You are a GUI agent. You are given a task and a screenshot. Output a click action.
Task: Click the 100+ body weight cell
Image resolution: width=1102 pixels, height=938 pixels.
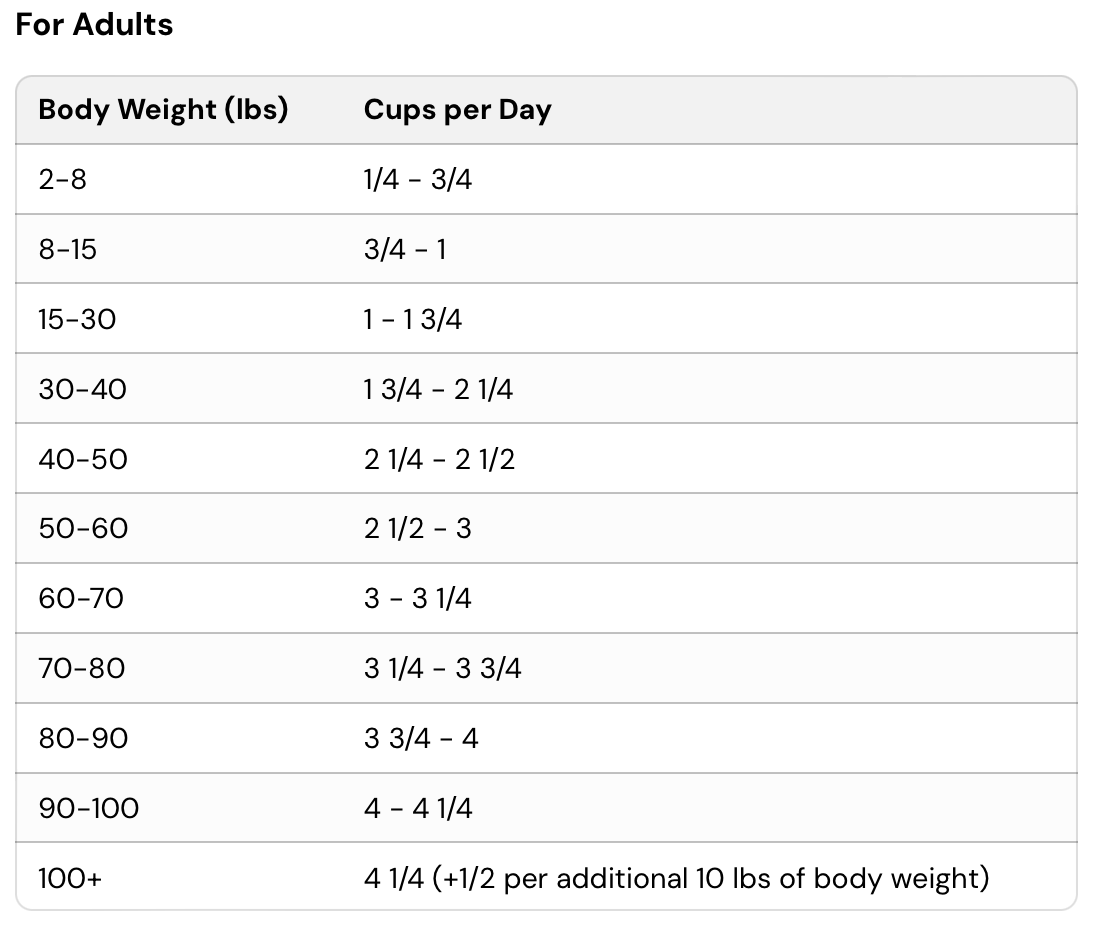[x=70, y=878]
